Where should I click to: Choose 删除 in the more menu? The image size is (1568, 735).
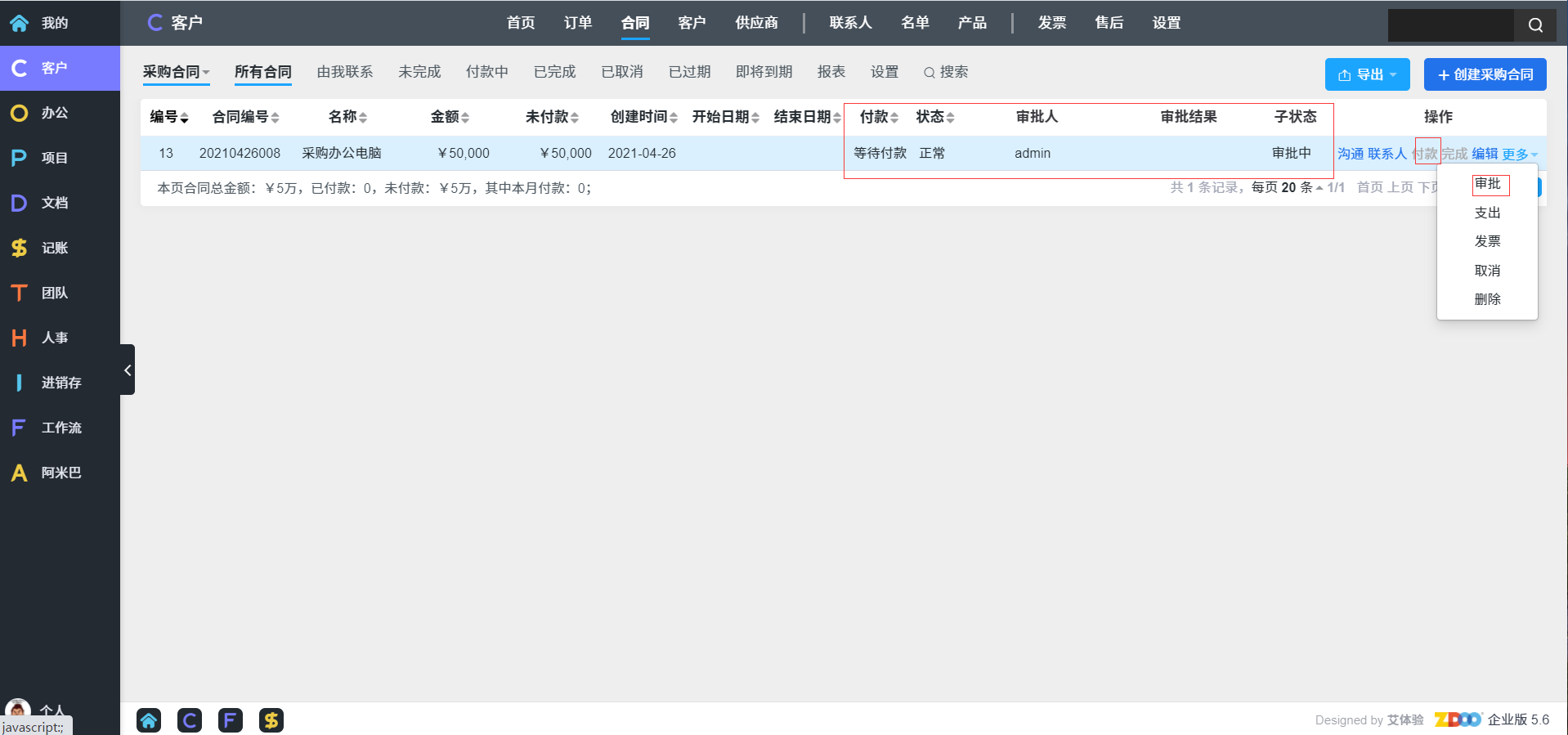pyautogui.click(x=1487, y=299)
